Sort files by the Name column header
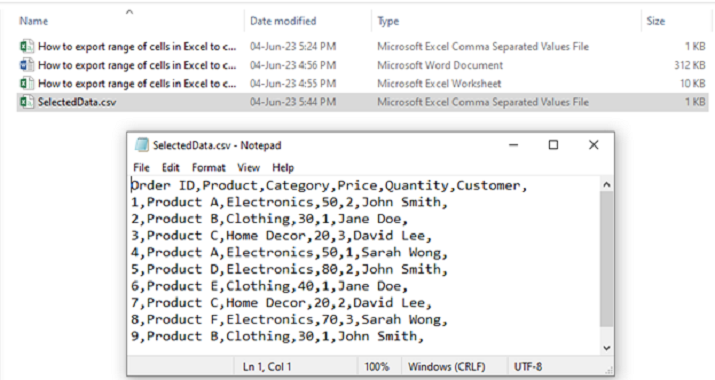This screenshot has width=715, height=380. click(34, 21)
